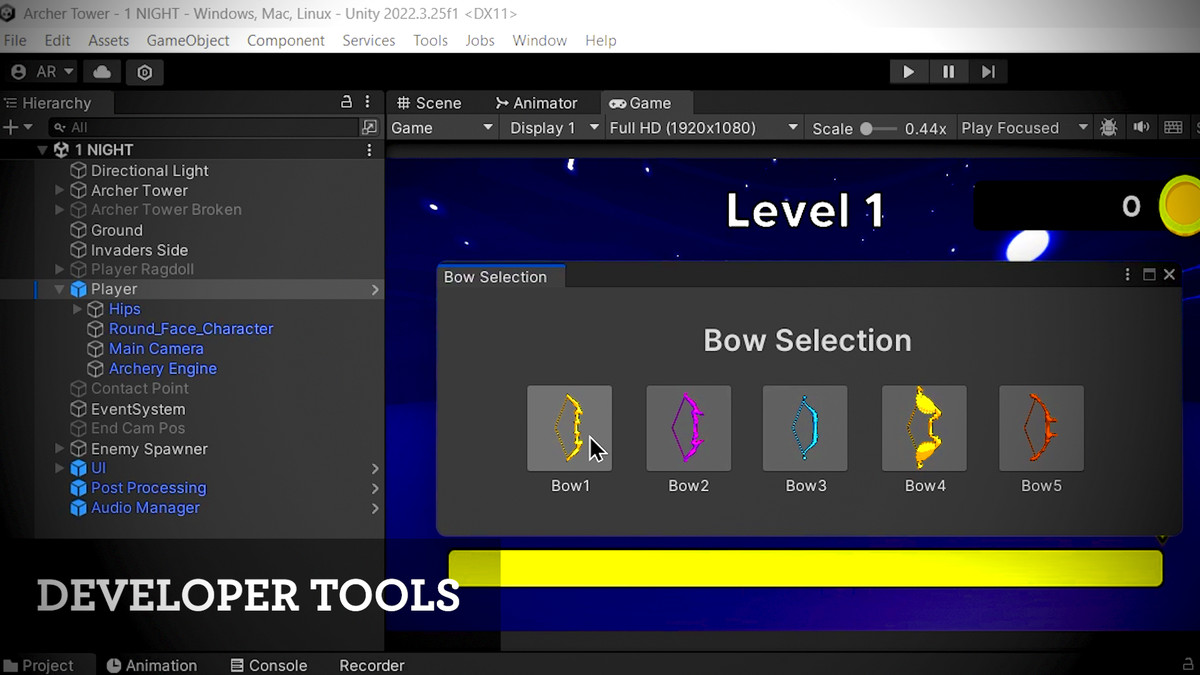Screen dimensions: 1200x675
Task: Toggle the Hierarchy panel lock icon
Action: tap(346, 102)
